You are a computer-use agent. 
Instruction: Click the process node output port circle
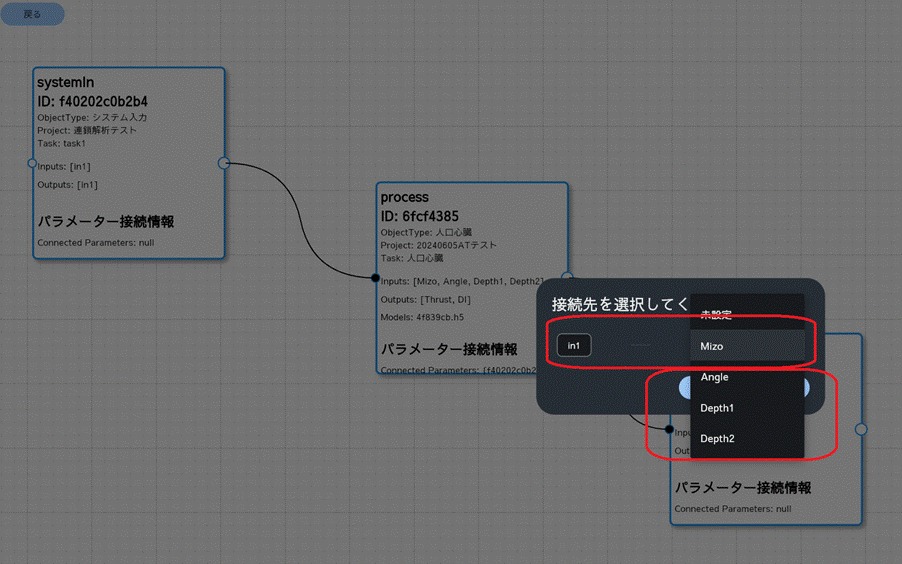(x=567, y=277)
